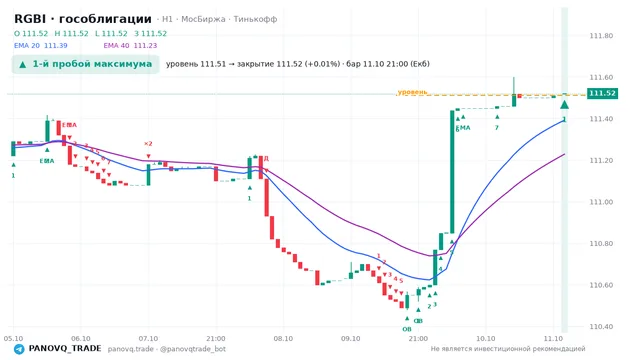Viewport: 640px width, 360px height.
Task: Click the 111.00 price axis label
Action: [x=601, y=202]
